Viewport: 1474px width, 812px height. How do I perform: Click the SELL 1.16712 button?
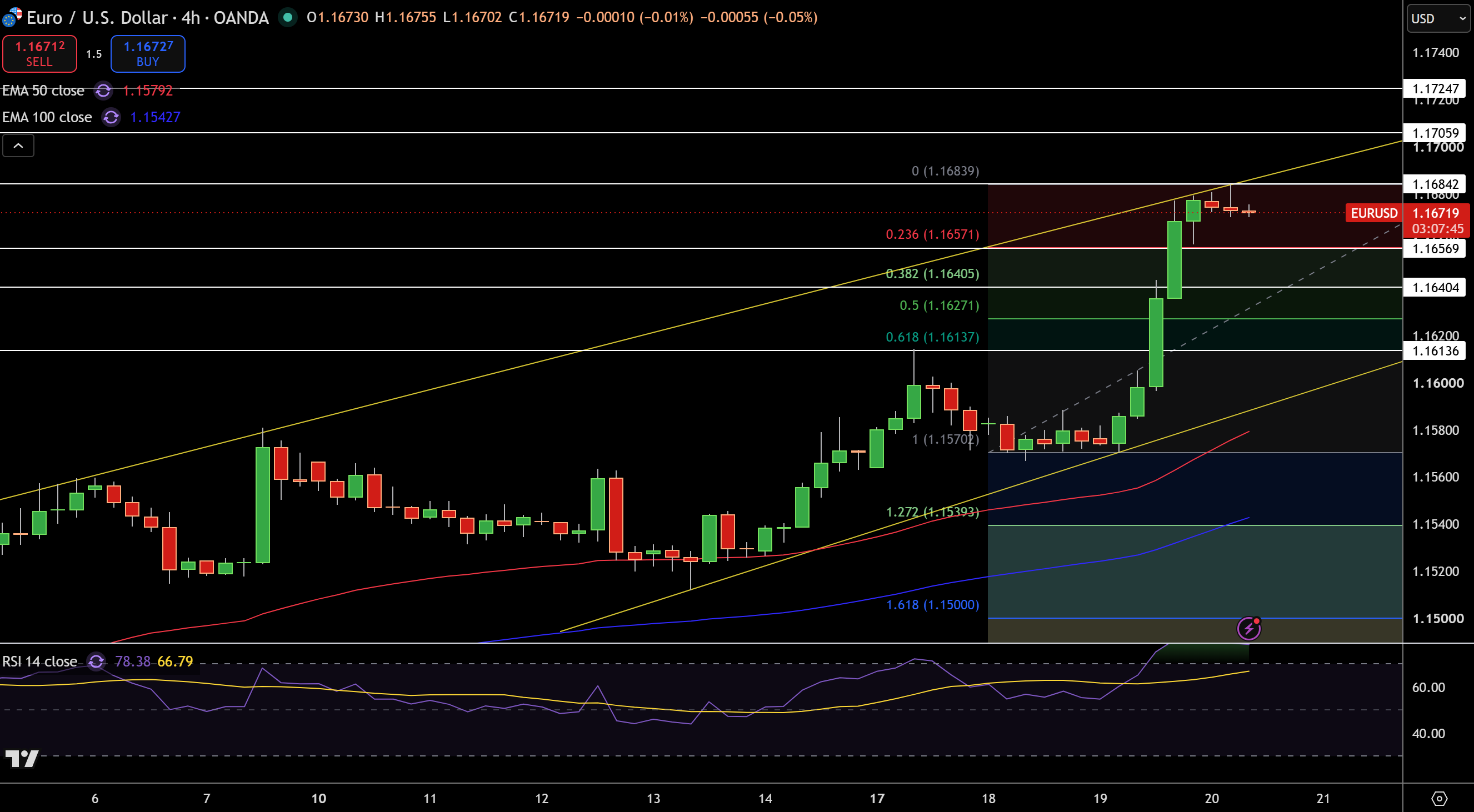pos(39,54)
